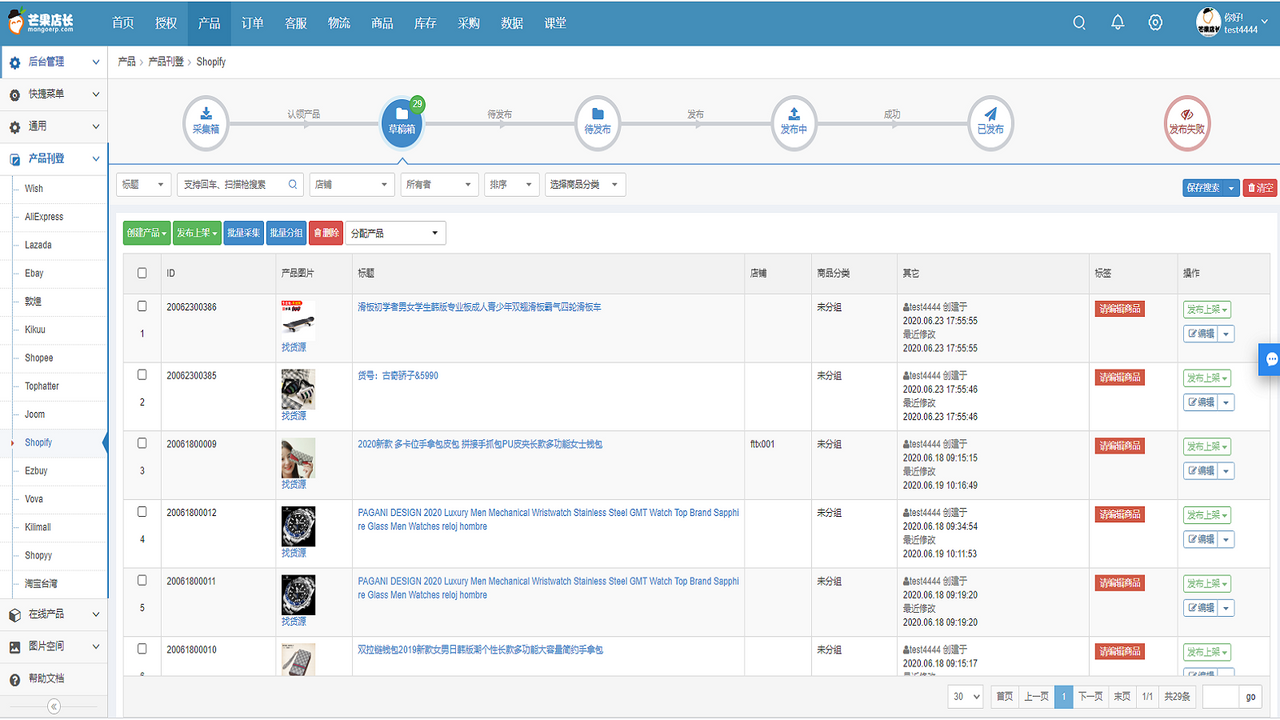
Task: Click the 批量采集 batch collect button
Action: pyautogui.click(x=244, y=233)
